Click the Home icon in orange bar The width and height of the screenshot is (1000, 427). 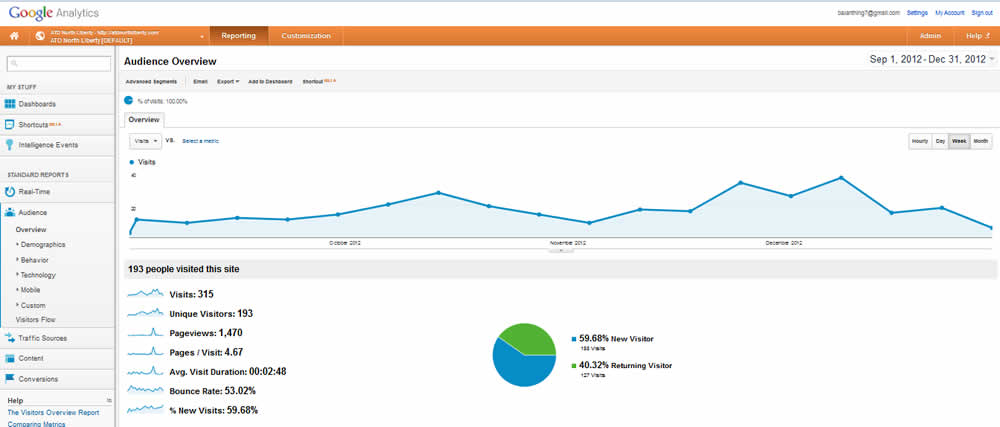[x=15, y=36]
